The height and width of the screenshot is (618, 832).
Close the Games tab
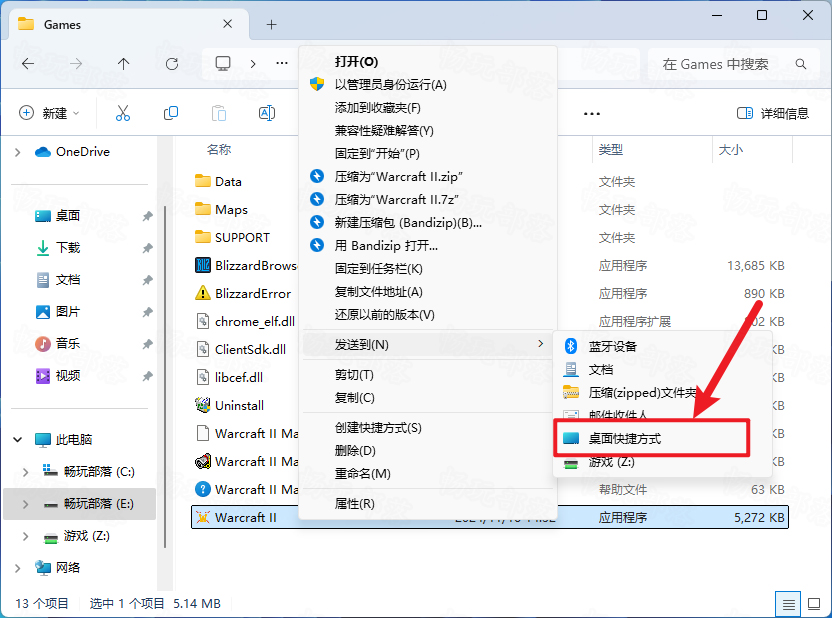[227, 24]
